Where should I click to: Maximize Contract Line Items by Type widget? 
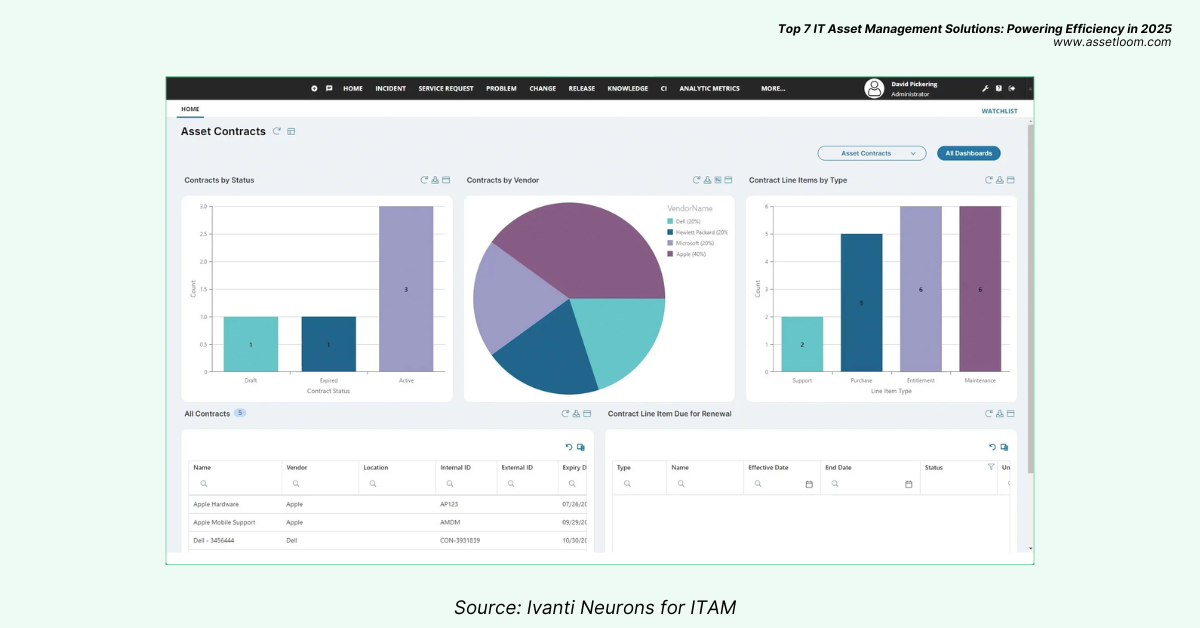pyautogui.click(x=1011, y=180)
